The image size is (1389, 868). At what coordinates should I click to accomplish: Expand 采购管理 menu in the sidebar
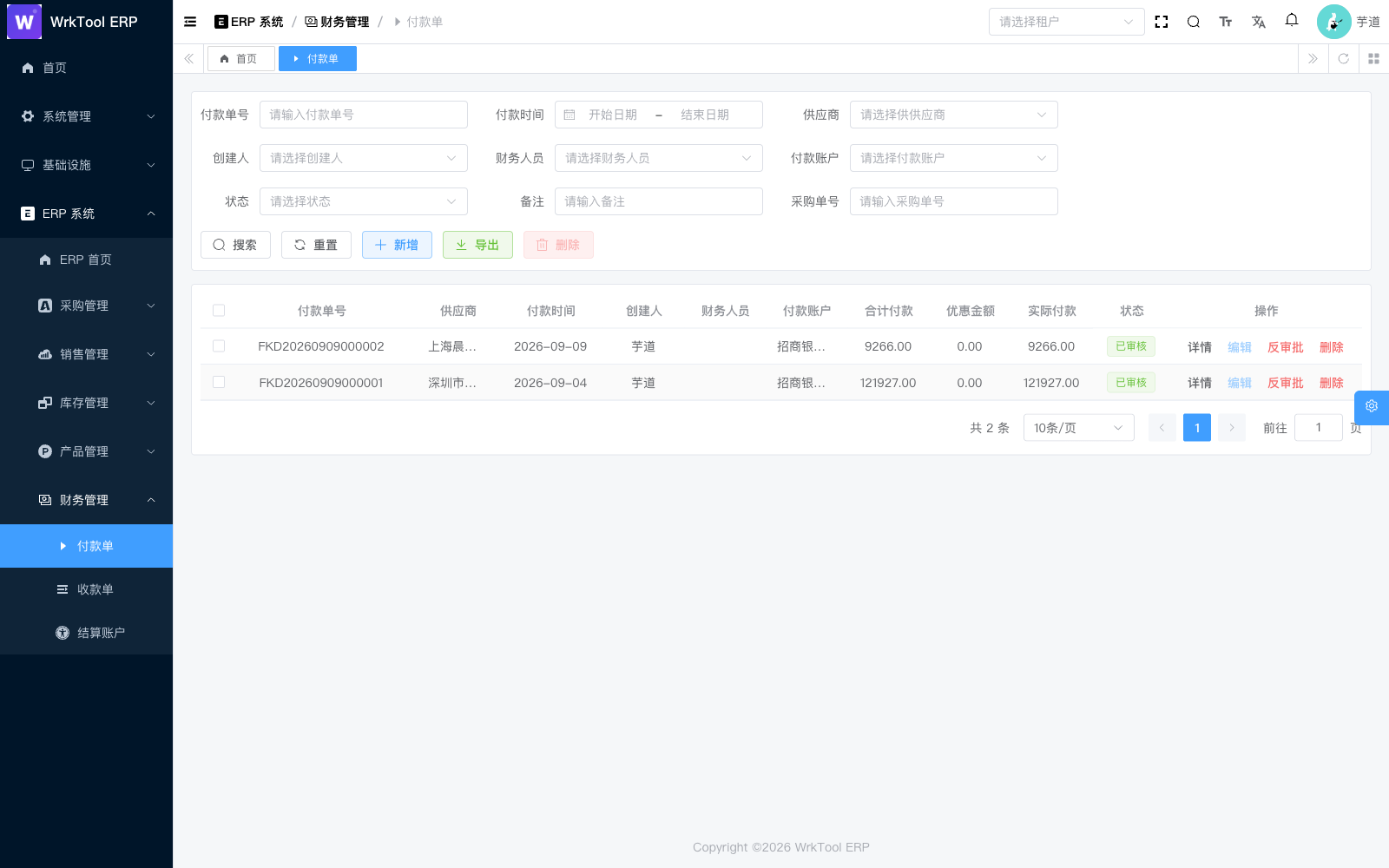click(87, 306)
